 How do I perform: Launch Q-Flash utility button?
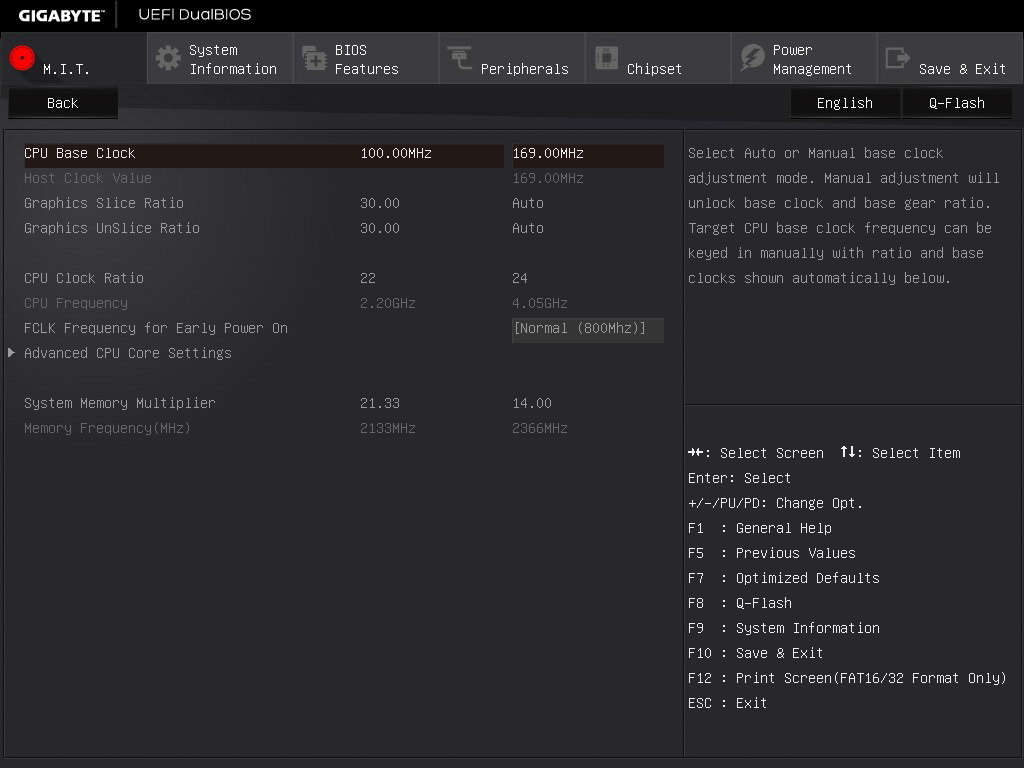957,103
